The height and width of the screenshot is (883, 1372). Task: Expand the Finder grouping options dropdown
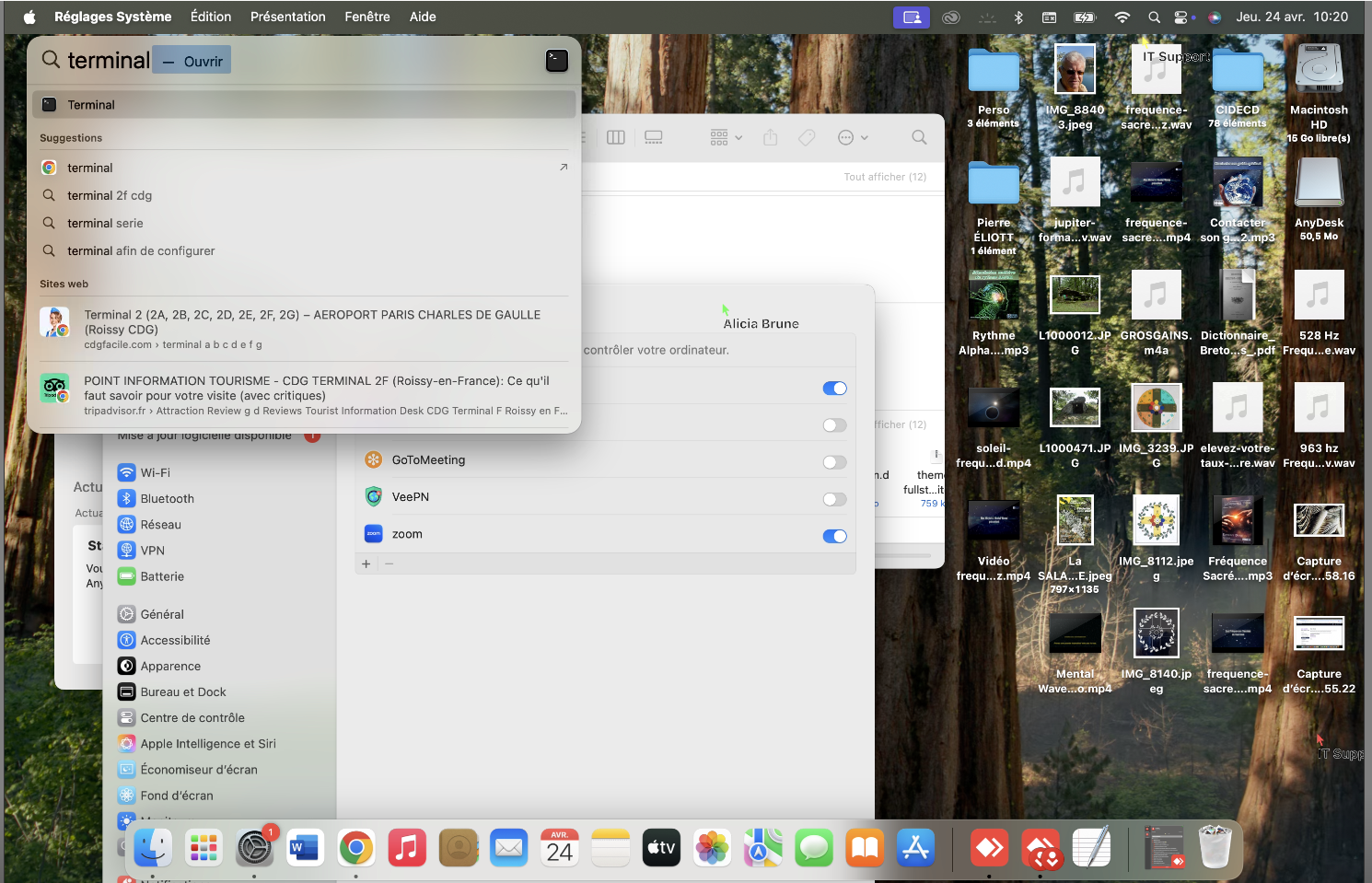[726, 137]
